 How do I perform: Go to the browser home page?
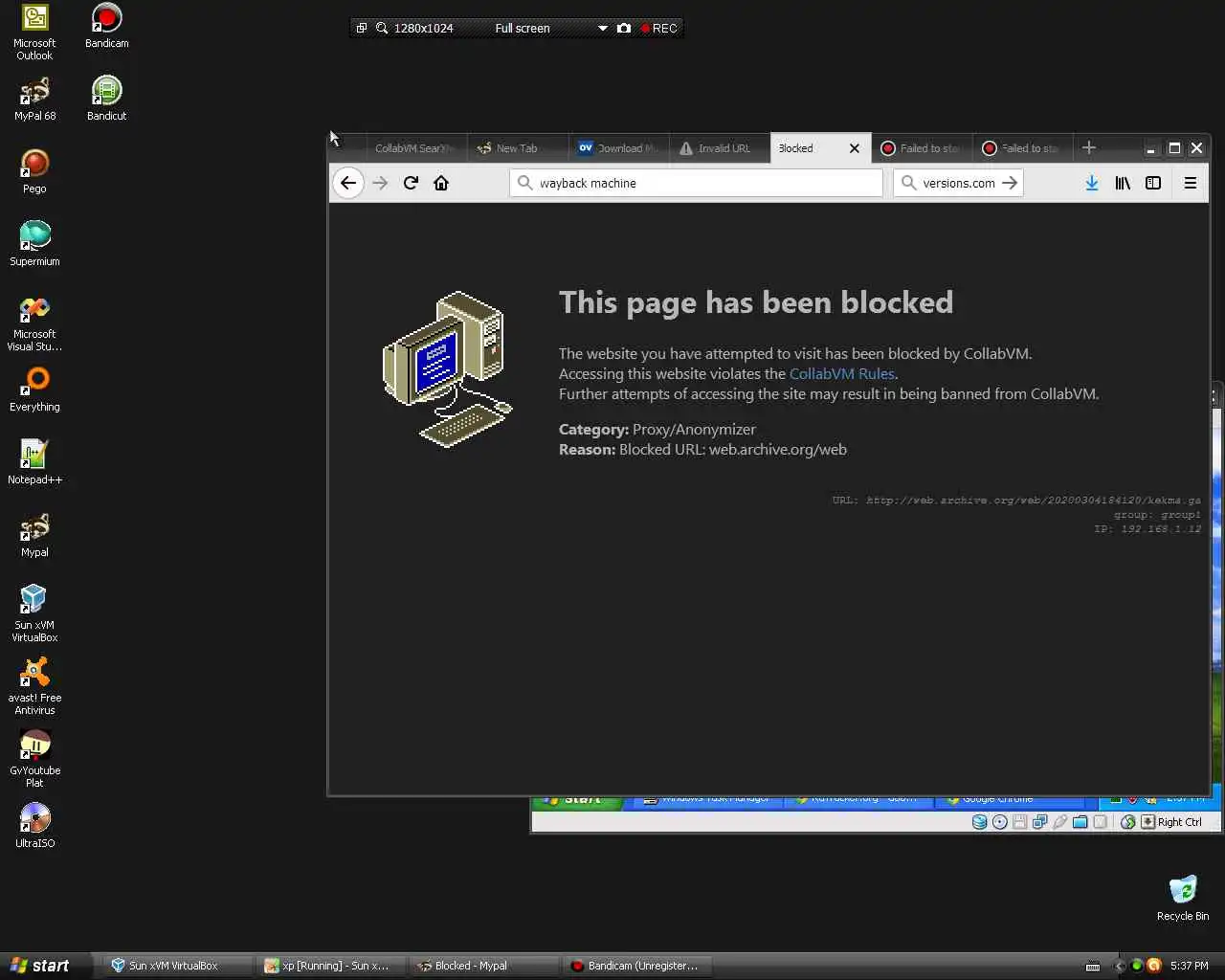441,183
